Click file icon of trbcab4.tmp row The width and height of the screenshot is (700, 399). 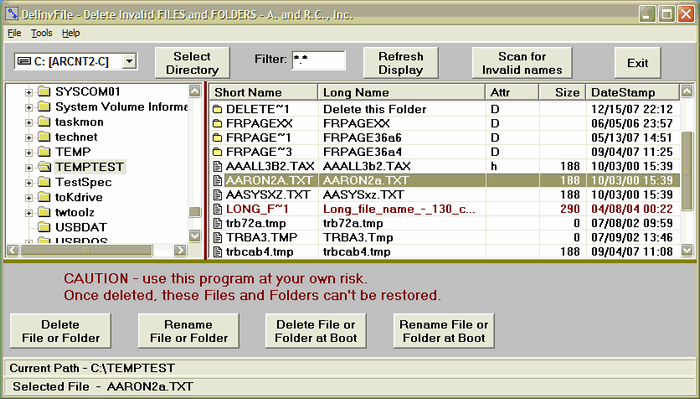(x=217, y=252)
